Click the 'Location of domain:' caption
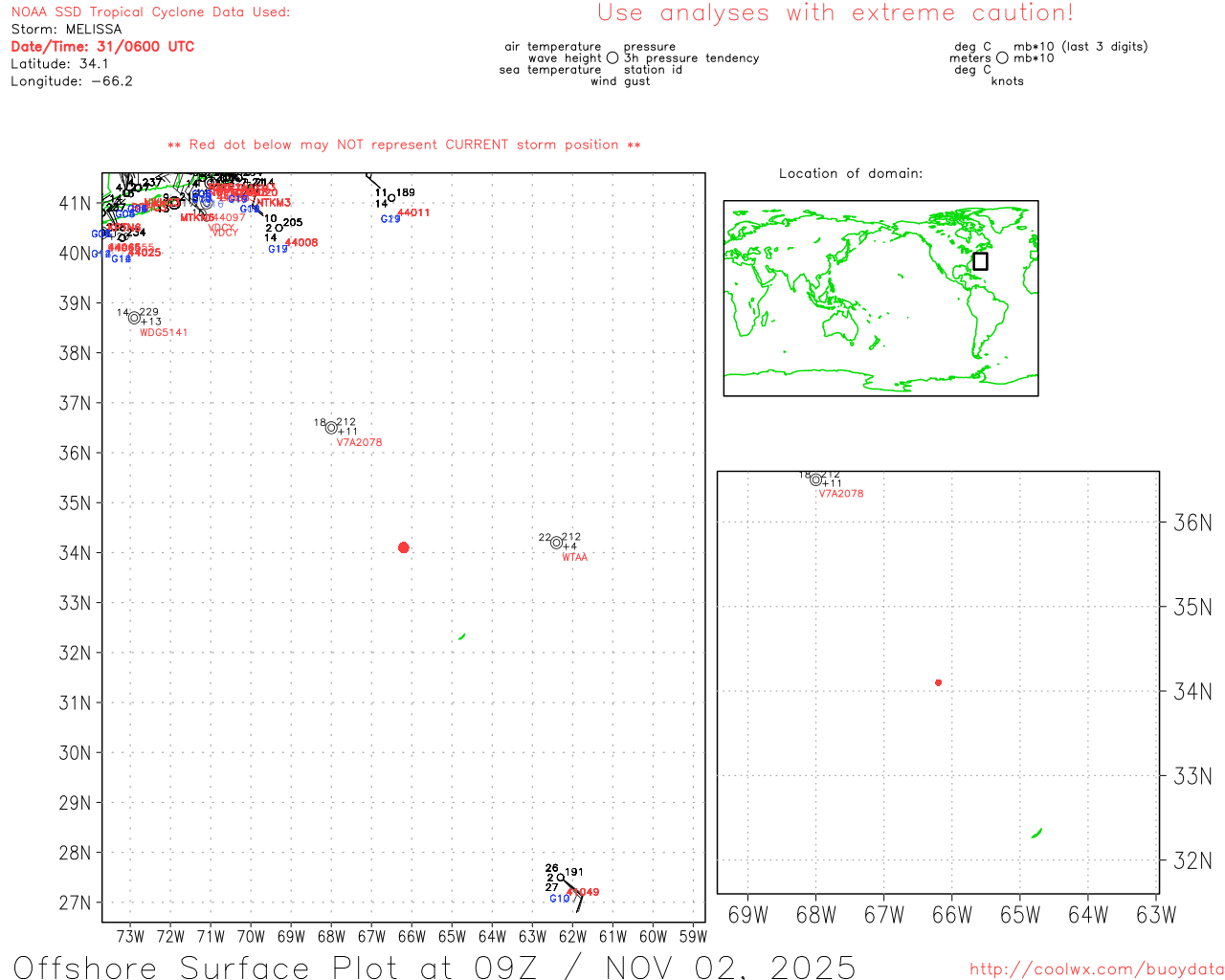This screenshot has width=1225, height=980. pyautogui.click(x=851, y=173)
